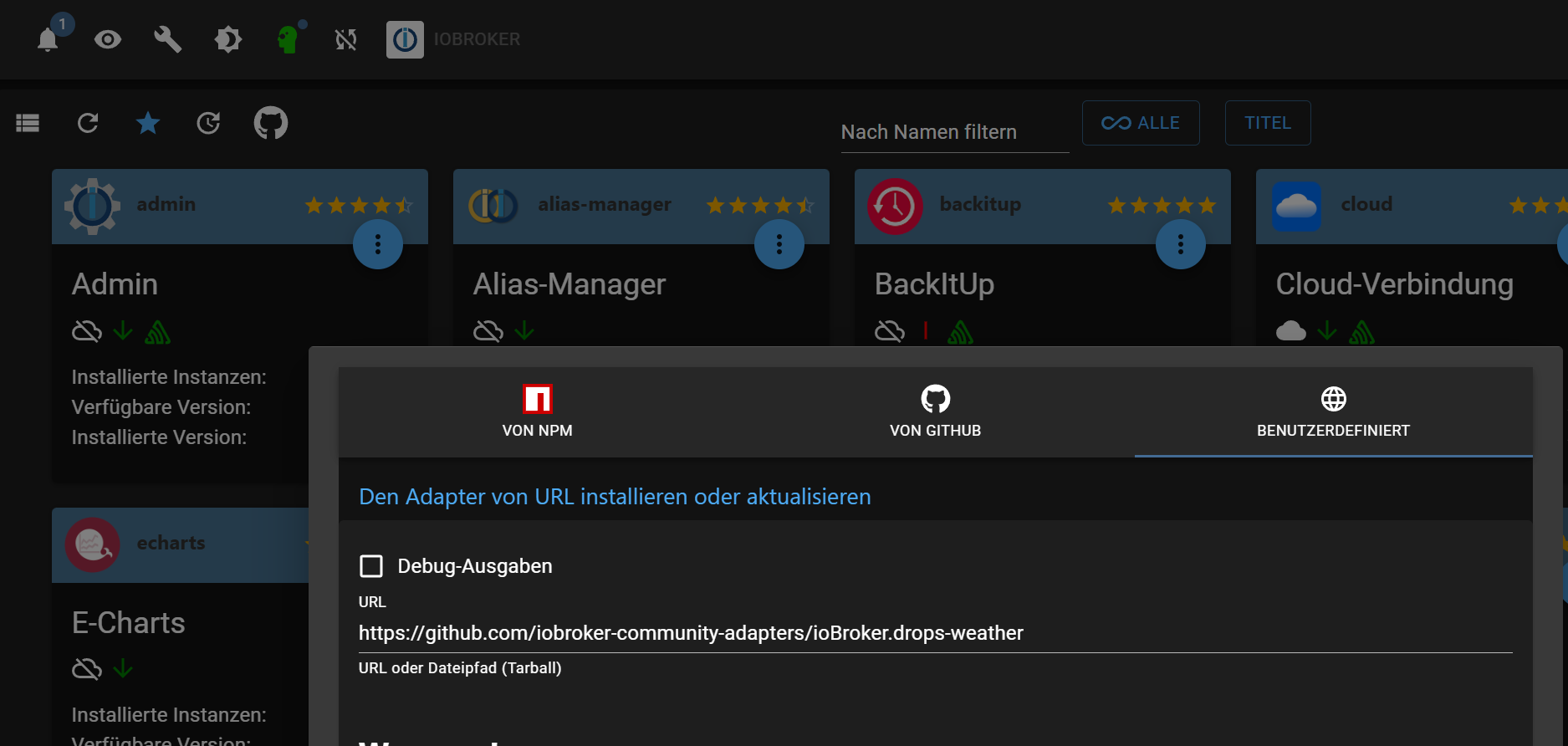Image resolution: width=1568 pixels, height=746 pixels.
Task: Click the green head expert mode icon
Action: pos(288,39)
